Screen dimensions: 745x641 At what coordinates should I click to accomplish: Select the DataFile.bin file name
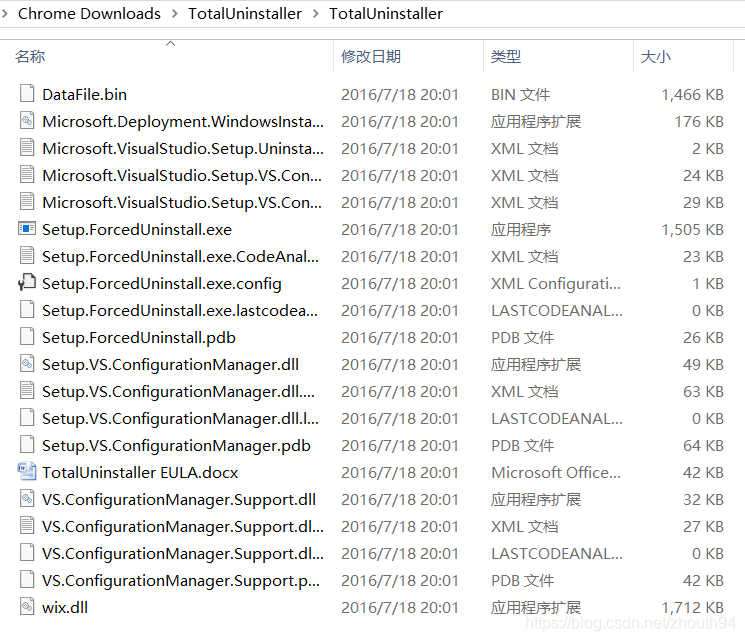tap(85, 95)
